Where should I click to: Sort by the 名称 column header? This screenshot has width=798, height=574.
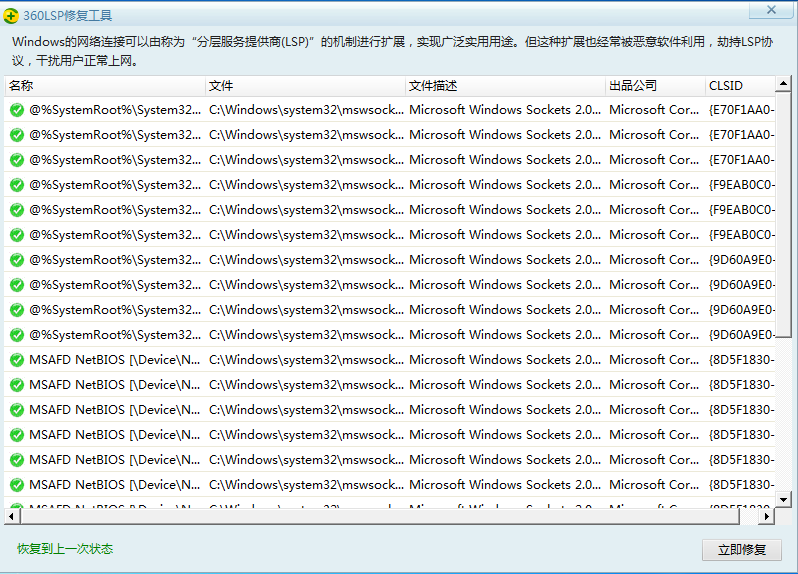[105, 85]
